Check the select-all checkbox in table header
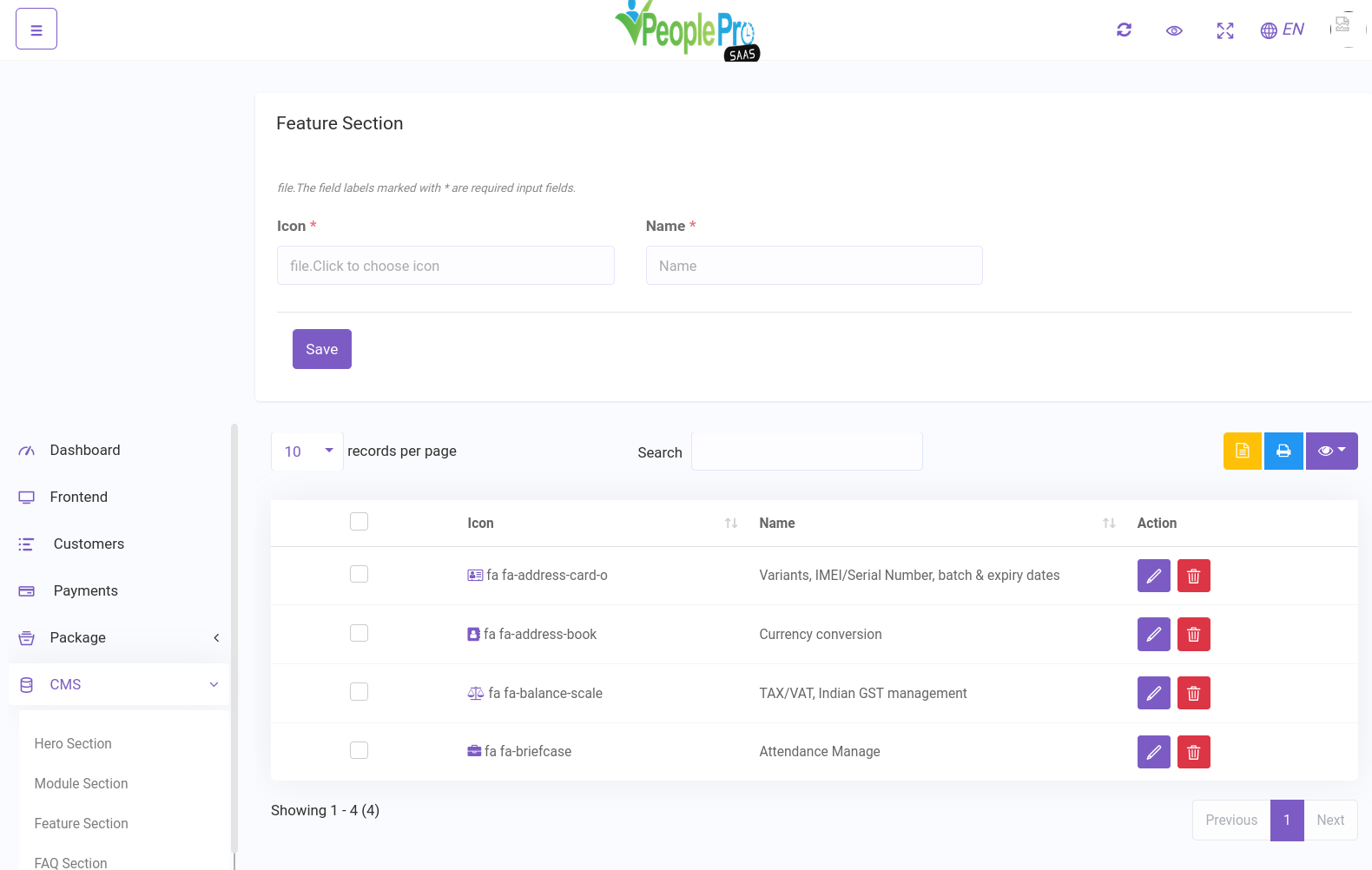The width and height of the screenshot is (1372, 870). click(x=359, y=522)
